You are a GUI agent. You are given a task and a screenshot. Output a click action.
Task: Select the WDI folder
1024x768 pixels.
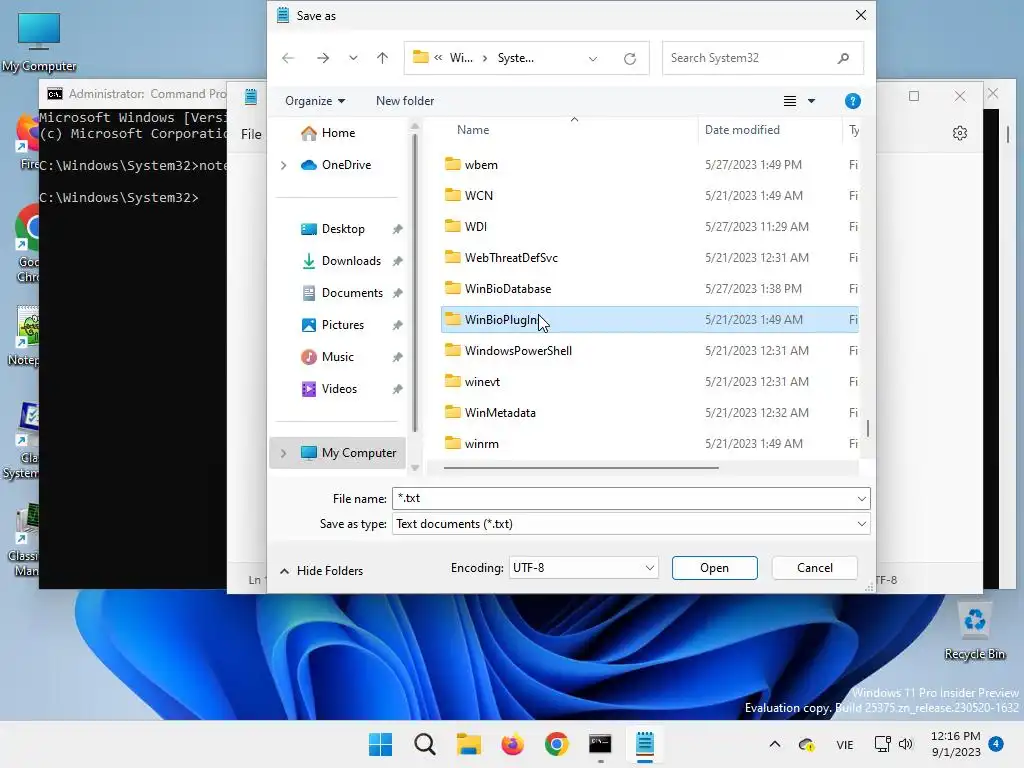(x=649, y=227)
